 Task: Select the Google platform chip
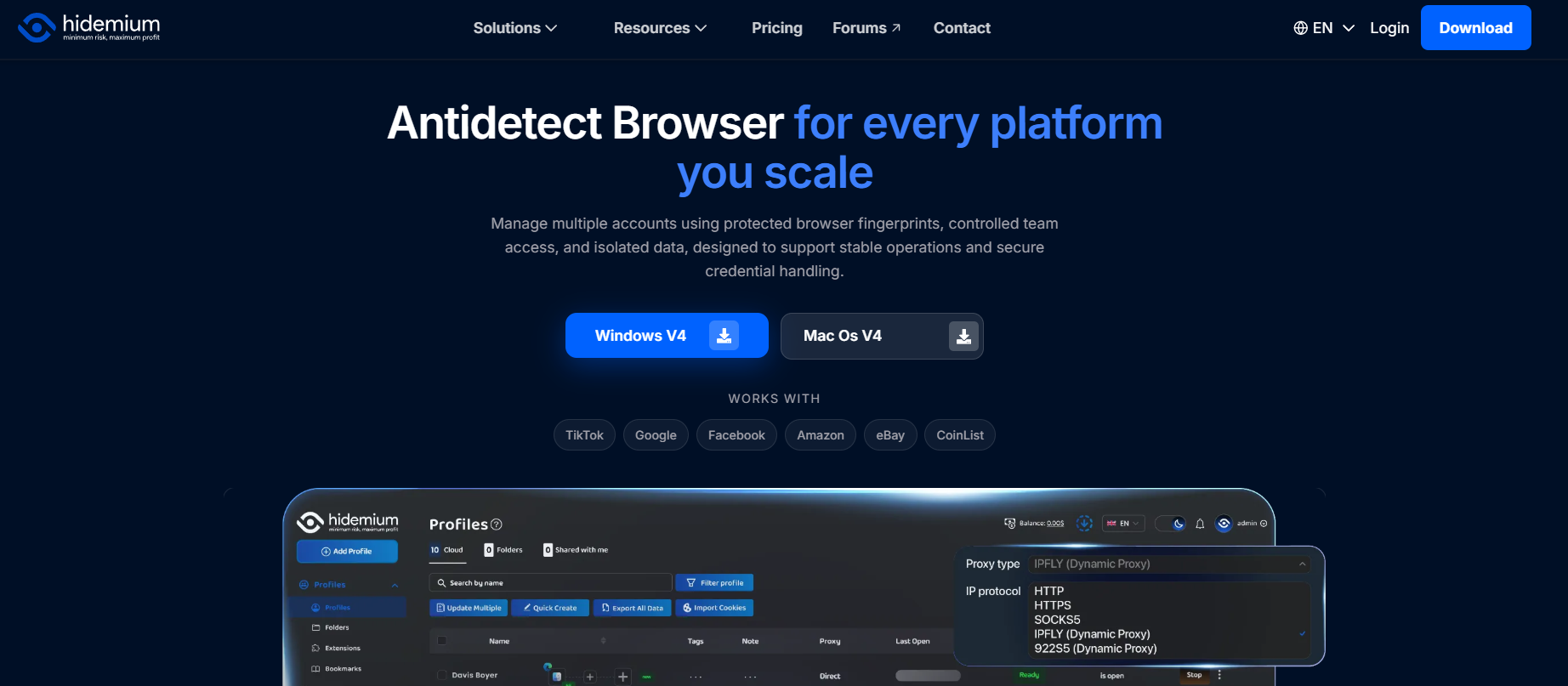pos(656,435)
